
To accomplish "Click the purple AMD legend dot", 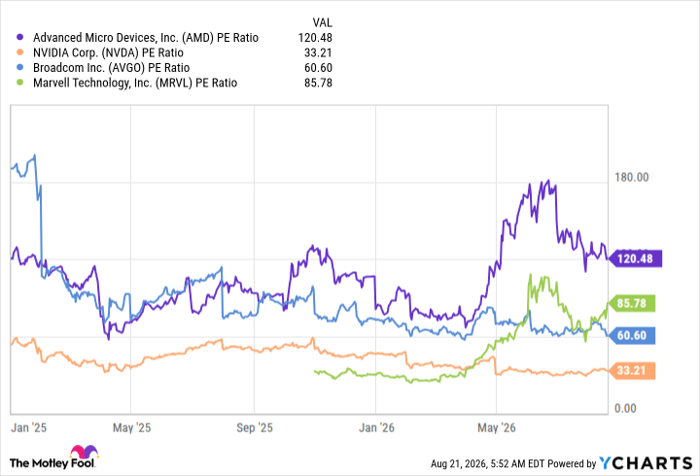I will click(20, 38).
